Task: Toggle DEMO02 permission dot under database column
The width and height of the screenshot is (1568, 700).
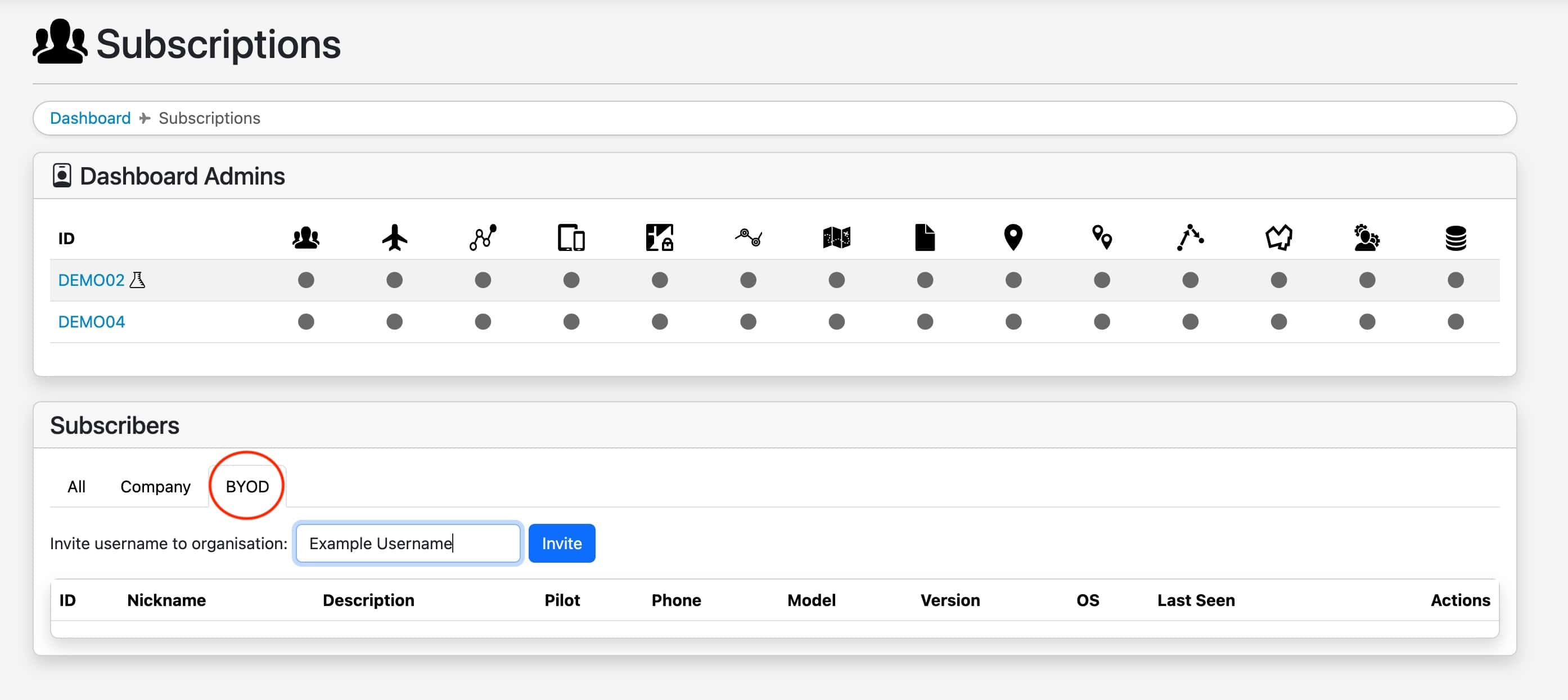Action: pos(1456,280)
